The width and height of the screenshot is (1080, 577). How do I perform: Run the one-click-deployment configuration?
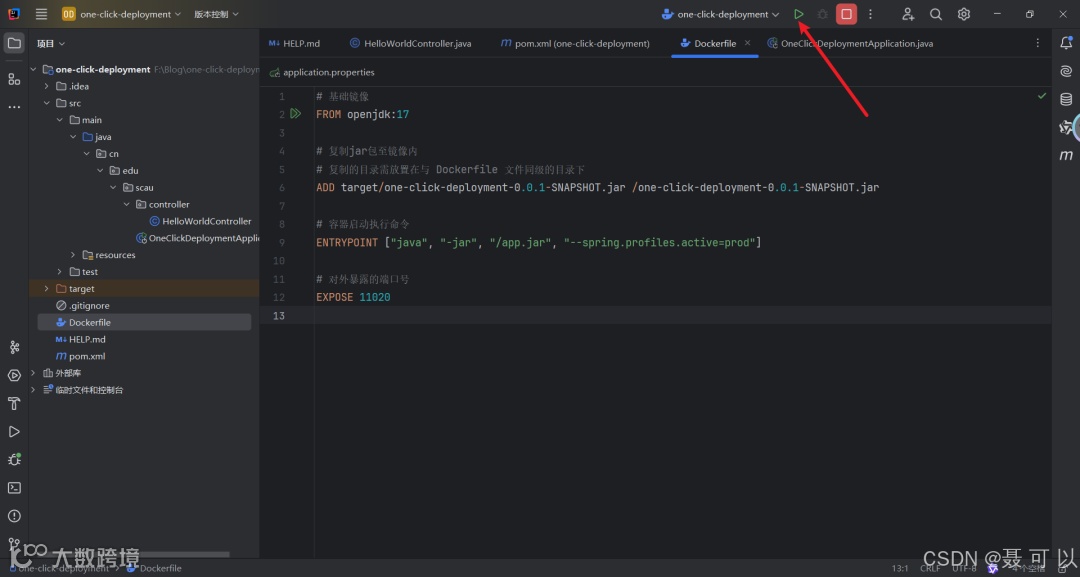(x=798, y=14)
